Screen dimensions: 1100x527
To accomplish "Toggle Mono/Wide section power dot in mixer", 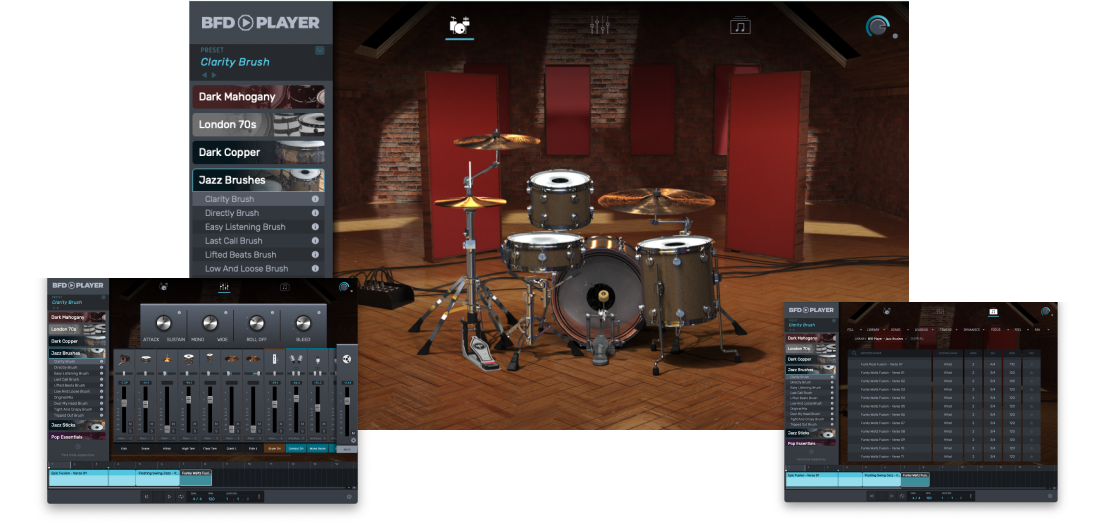I will pos(226,312).
